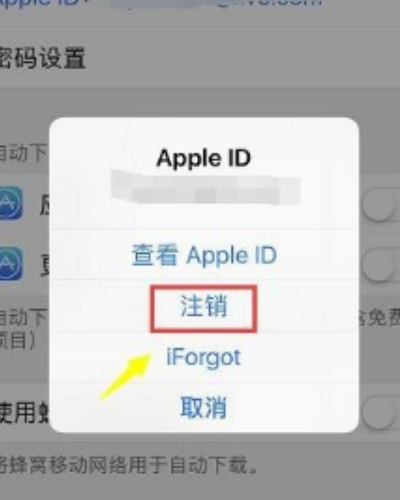Open the iForgot option
Image resolution: width=400 pixels, height=500 pixels.
(x=203, y=357)
